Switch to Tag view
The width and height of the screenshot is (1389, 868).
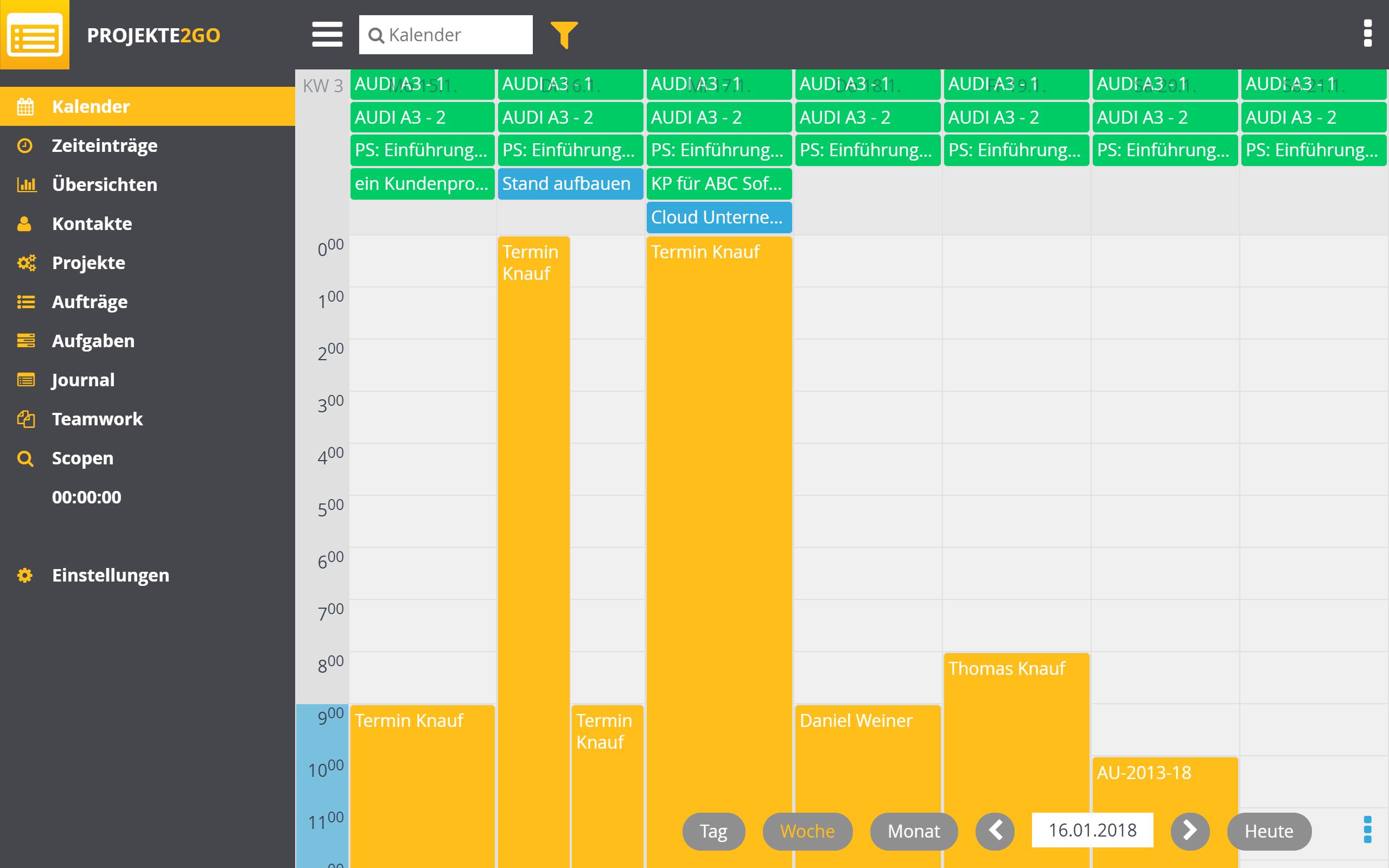[713, 831]
